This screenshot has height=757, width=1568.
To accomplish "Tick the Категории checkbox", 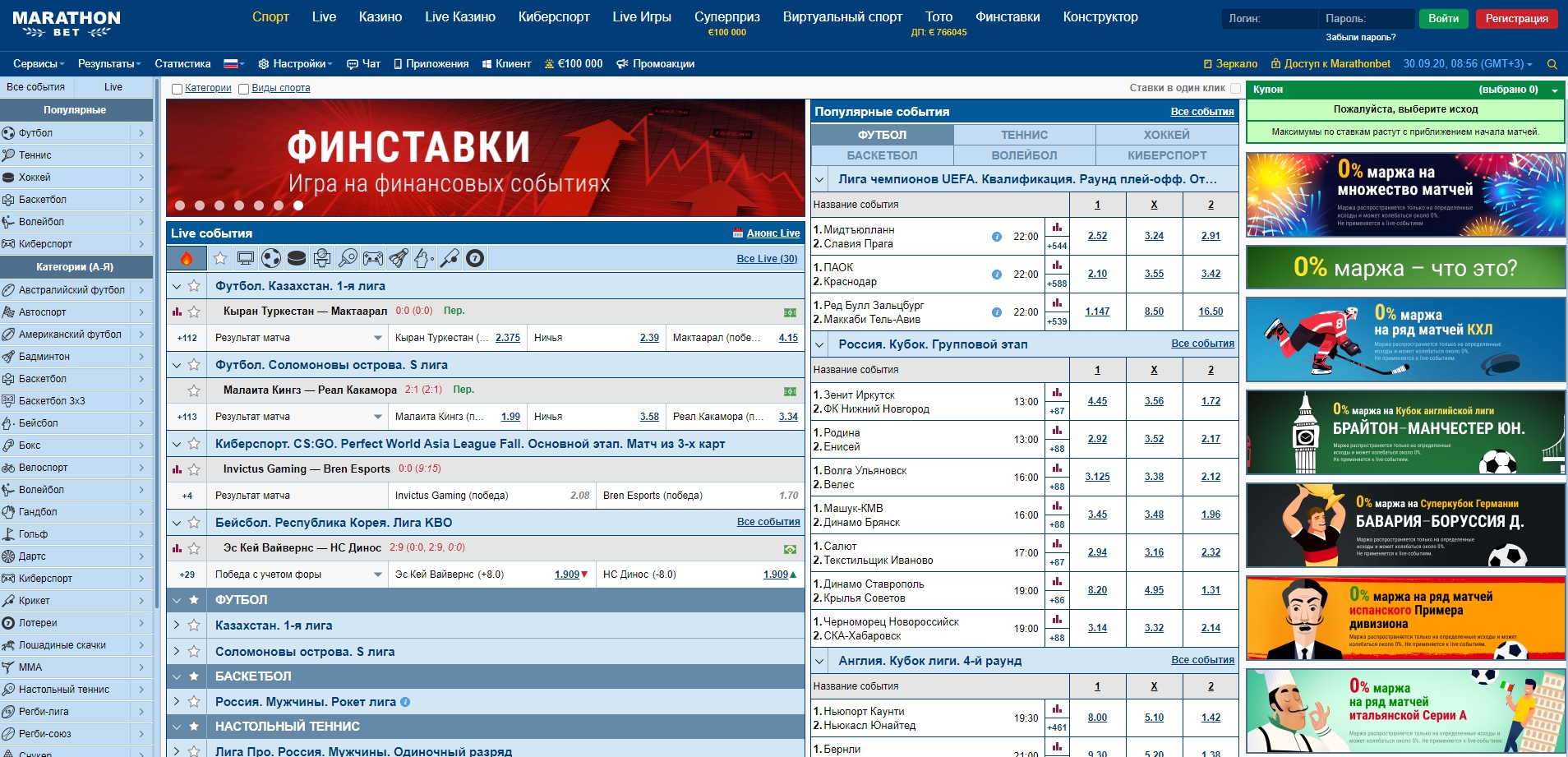I will click(177, 89).
